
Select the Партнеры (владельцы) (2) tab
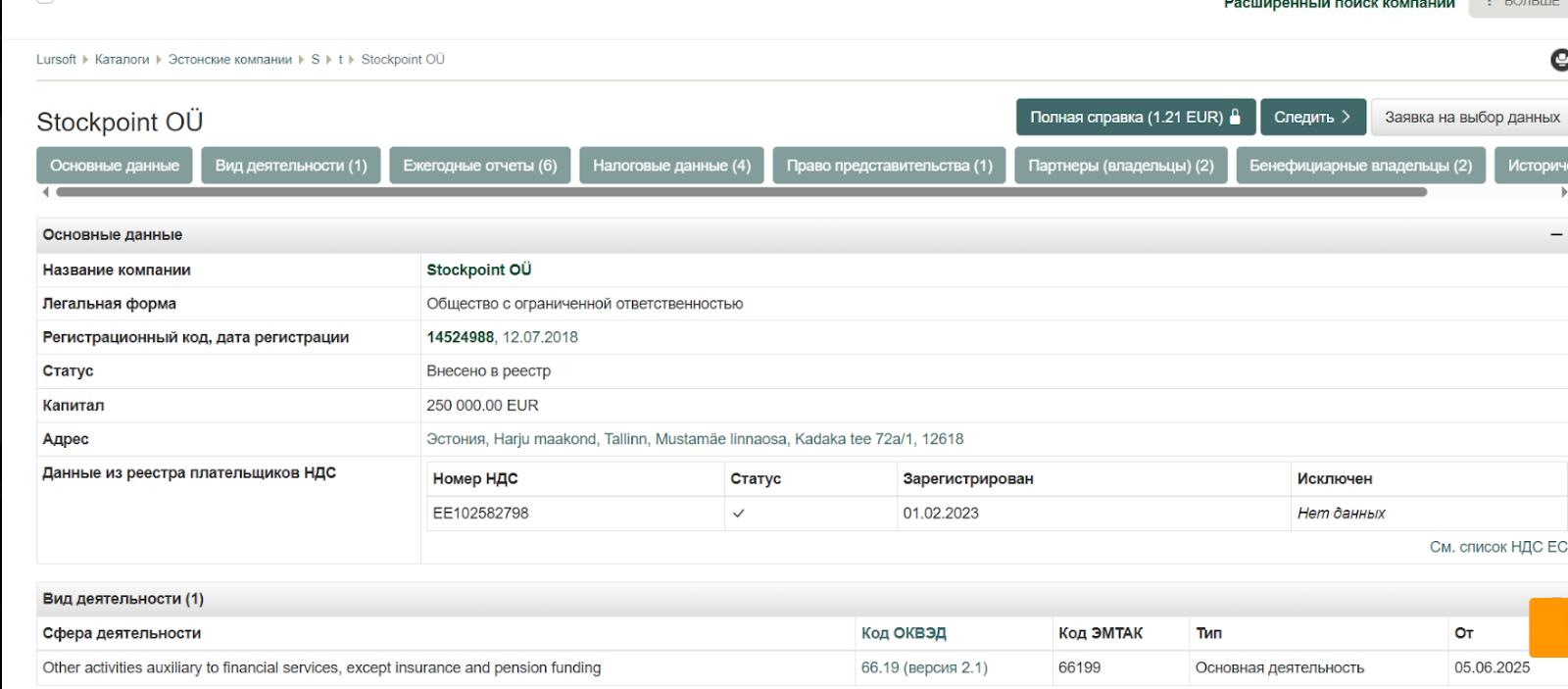click(x=1120, y=166)
